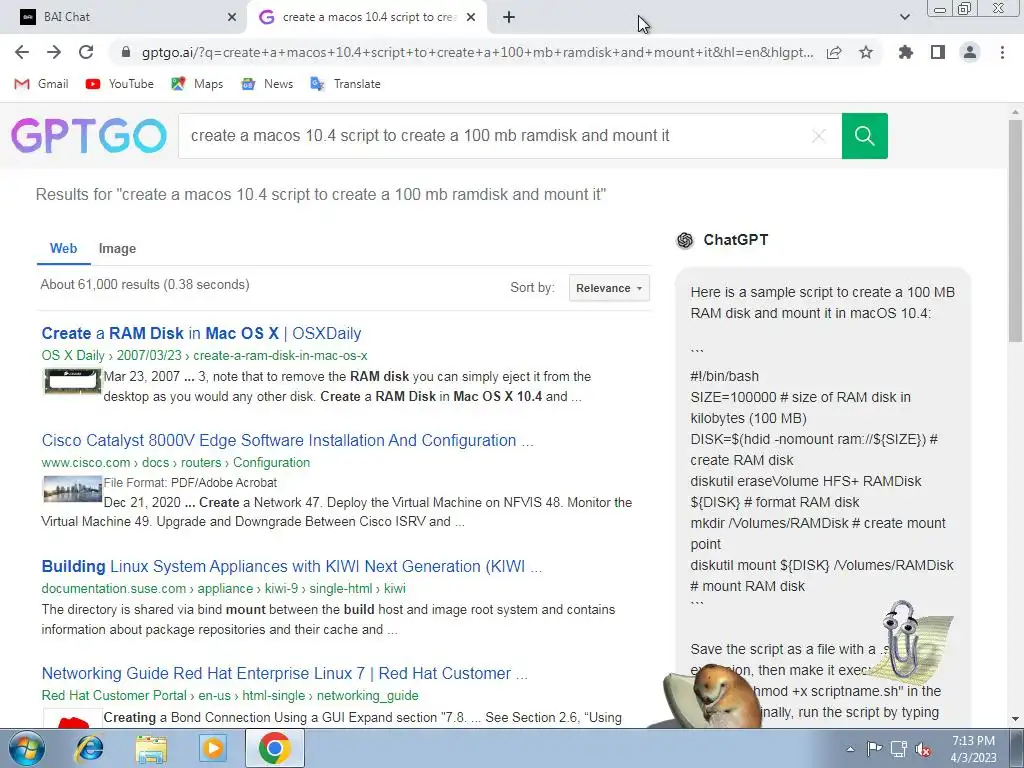Open the tab search chevron

904,17
